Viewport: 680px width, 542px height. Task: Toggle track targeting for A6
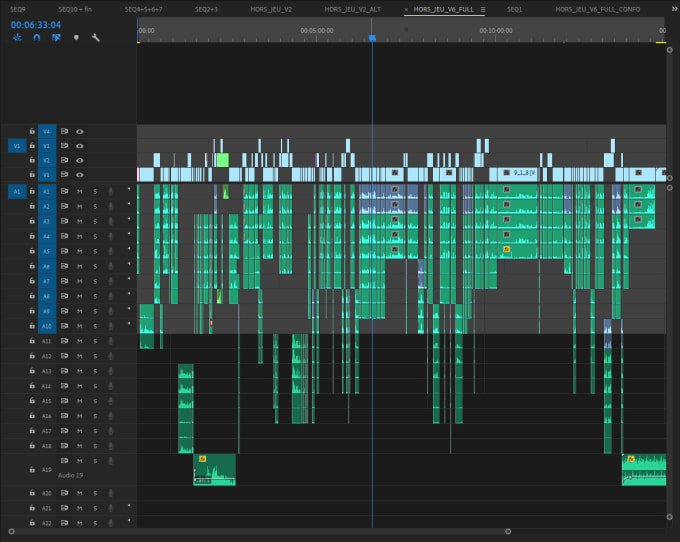[x=47, y=266]
